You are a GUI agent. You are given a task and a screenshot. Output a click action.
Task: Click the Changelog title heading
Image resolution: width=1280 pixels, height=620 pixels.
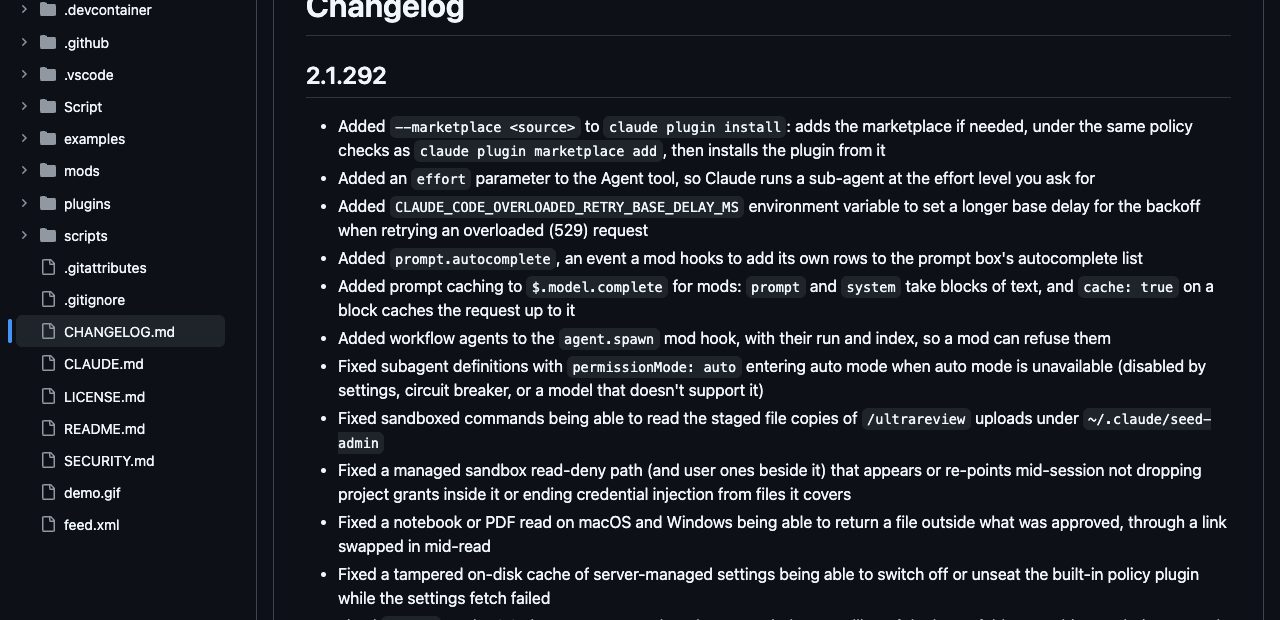[x=385, y=10]
